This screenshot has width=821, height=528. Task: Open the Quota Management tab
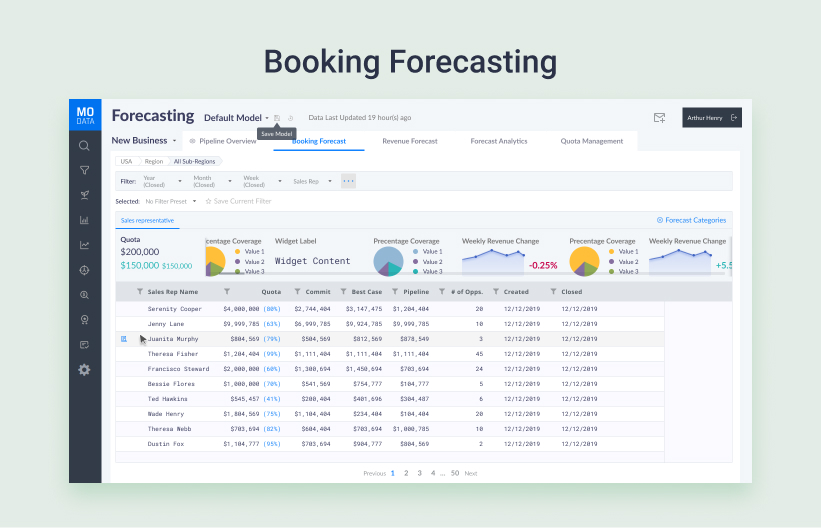(x=591, y=141)
